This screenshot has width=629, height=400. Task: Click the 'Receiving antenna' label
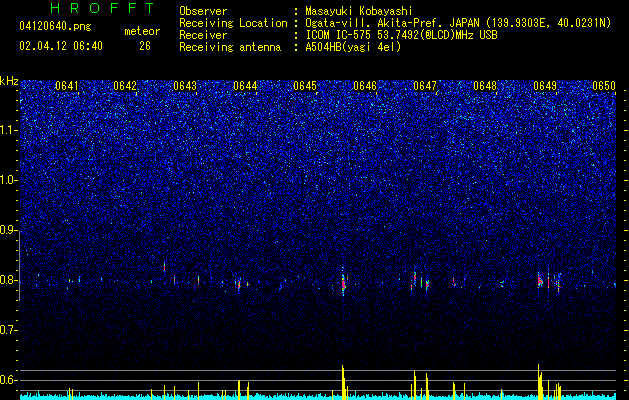[230, 47]
